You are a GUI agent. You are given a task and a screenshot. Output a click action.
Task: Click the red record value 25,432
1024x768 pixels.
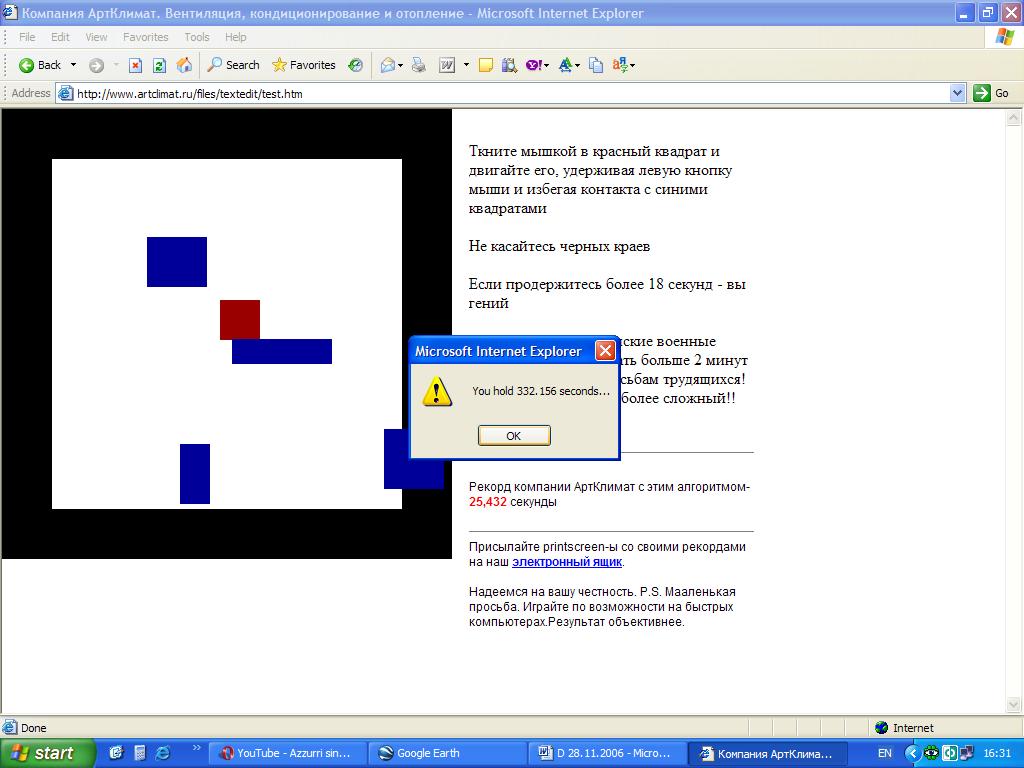pyautogui.click(x=488, y=502)
